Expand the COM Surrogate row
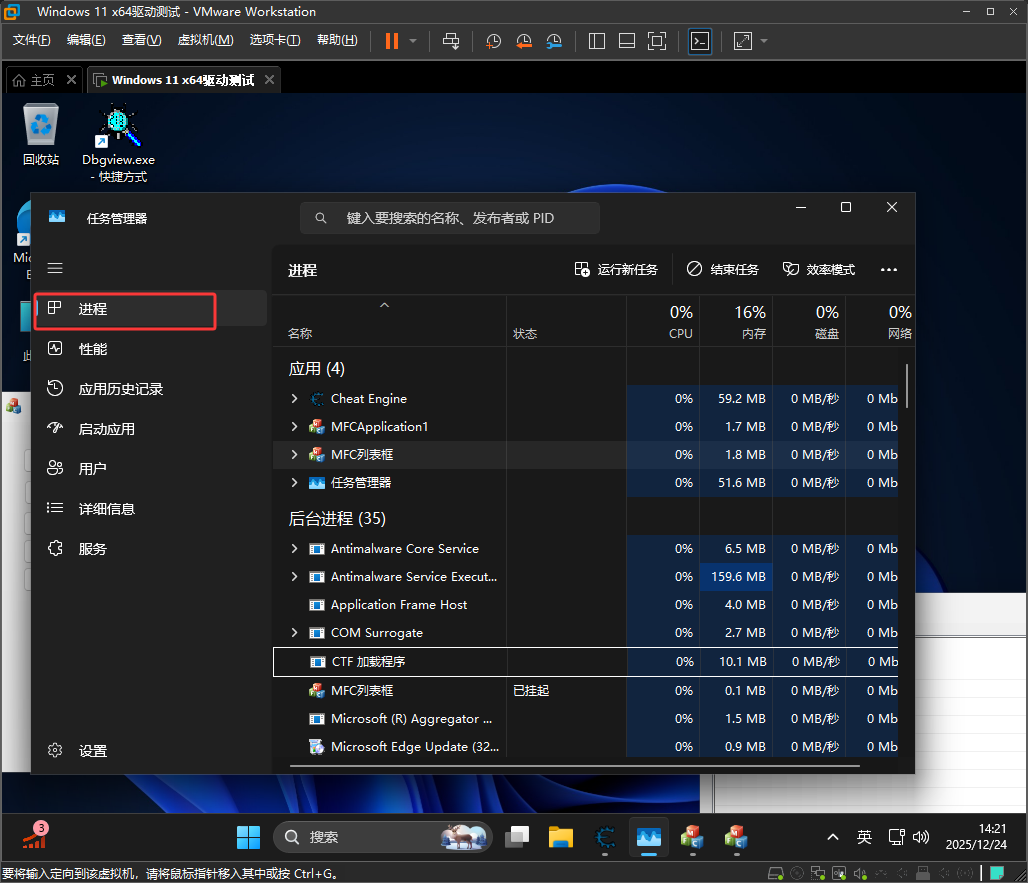The width and height of the screenshot is (1028, 883). [294, 633]
